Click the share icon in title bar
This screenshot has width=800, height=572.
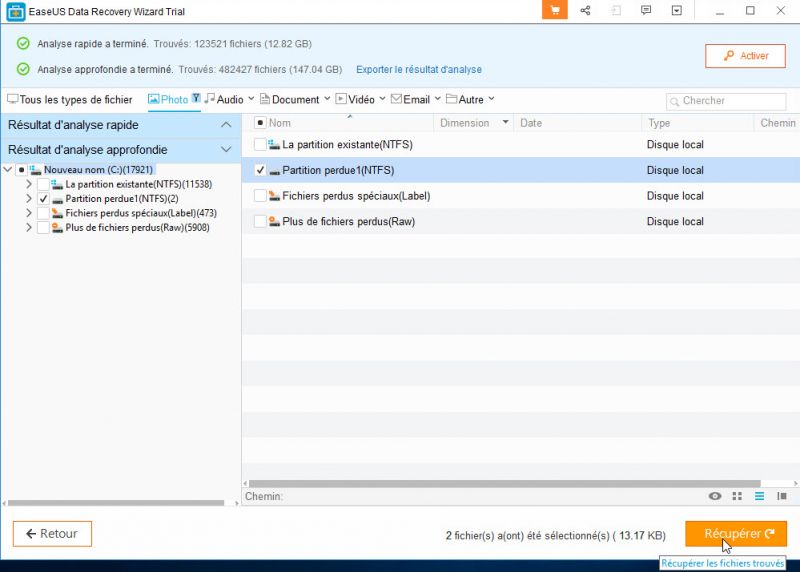pos(585,10)
